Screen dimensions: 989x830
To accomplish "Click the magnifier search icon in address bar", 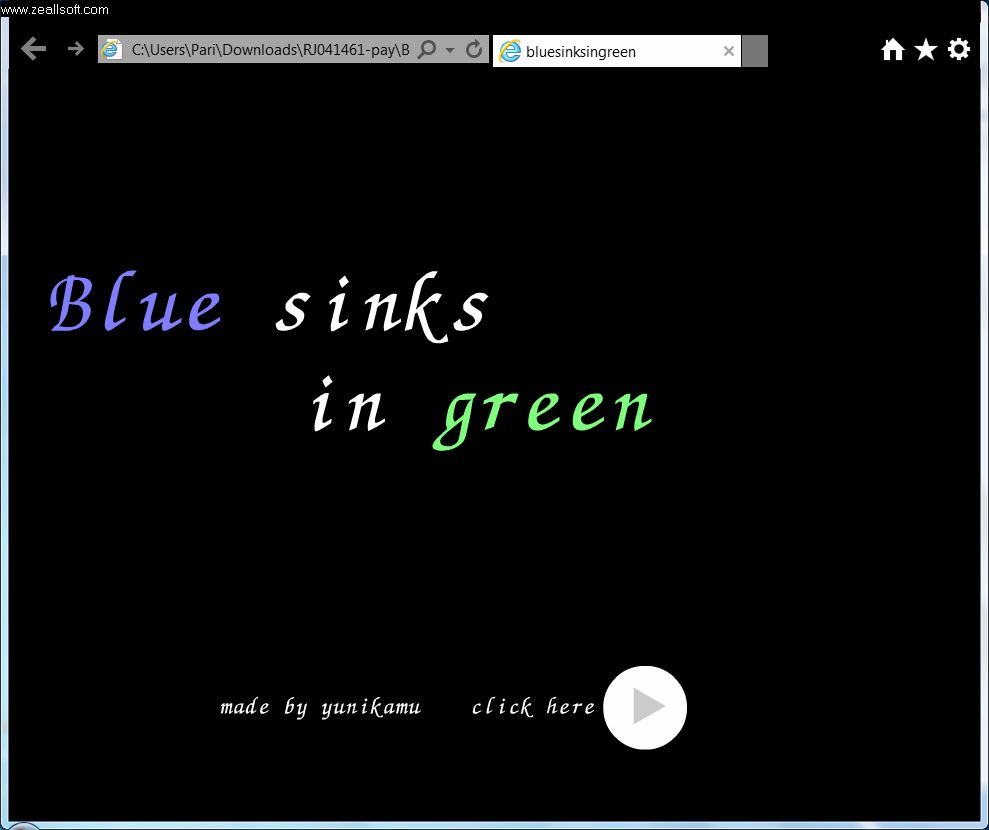I will (427, 50).
